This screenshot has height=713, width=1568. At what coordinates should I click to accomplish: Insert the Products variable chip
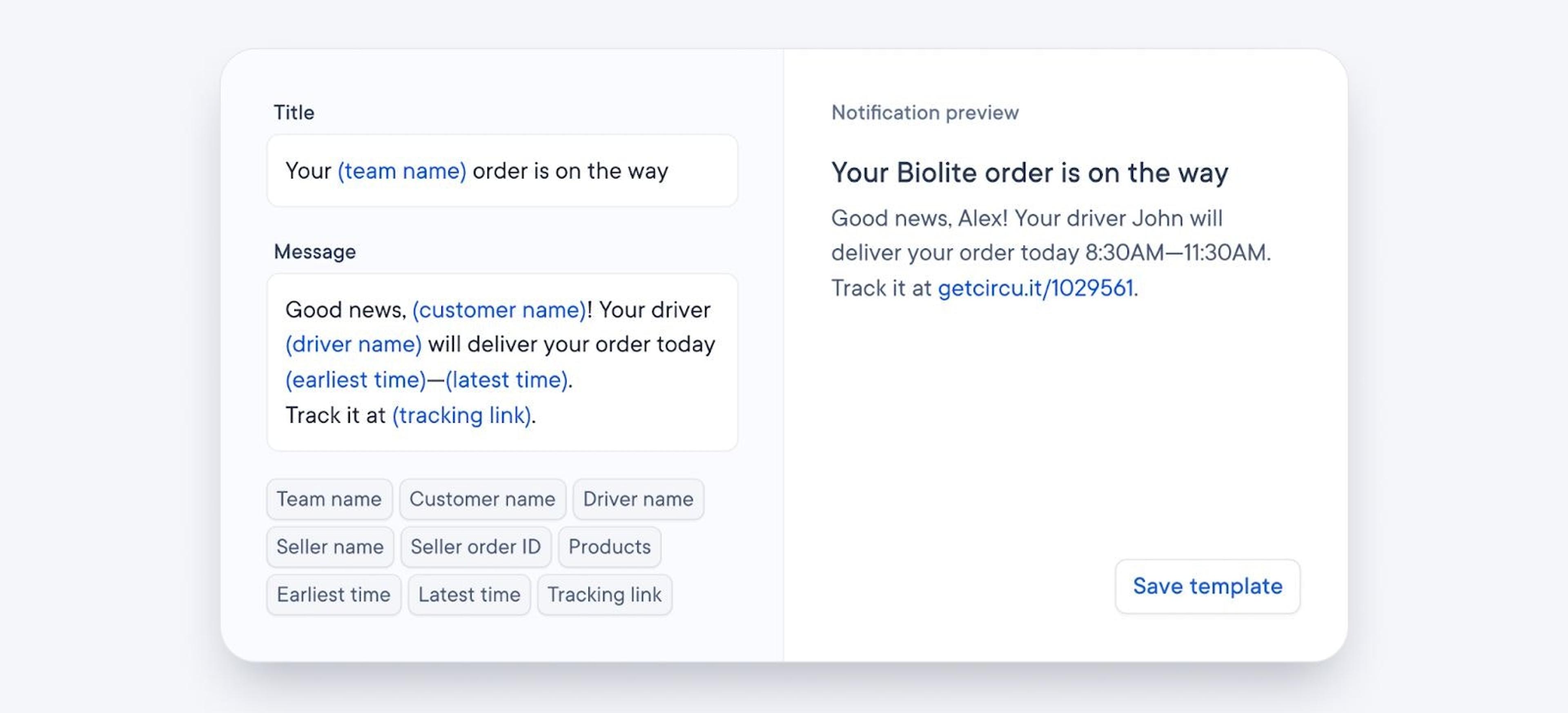click(609, 546)
